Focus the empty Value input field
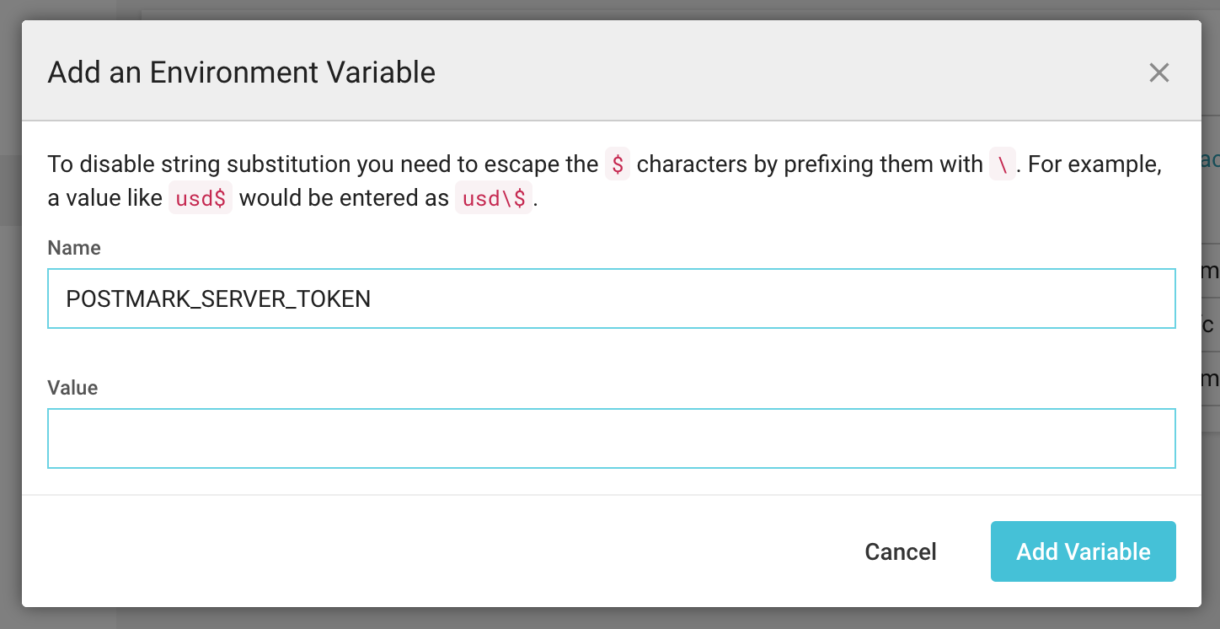 coord(611,438)
